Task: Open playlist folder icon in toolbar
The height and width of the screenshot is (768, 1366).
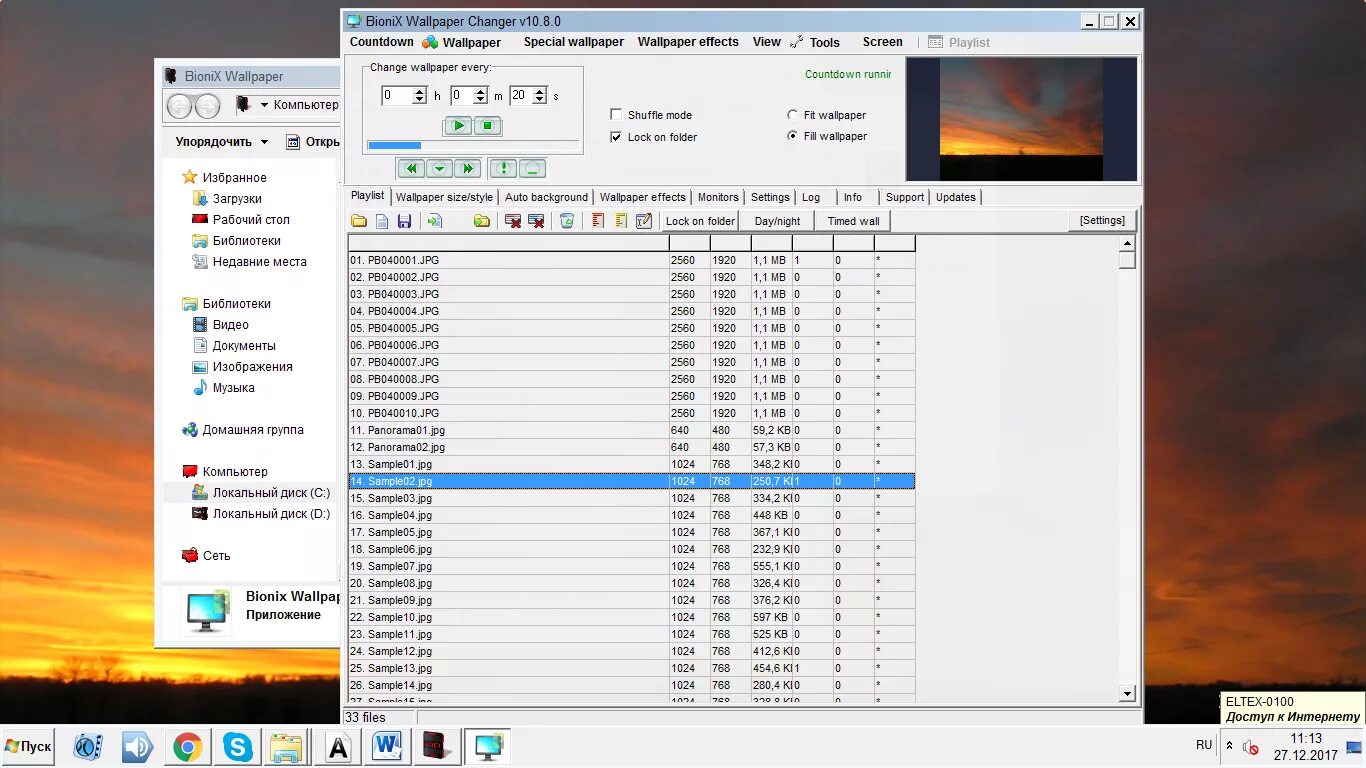Action: tap(358, 221)
